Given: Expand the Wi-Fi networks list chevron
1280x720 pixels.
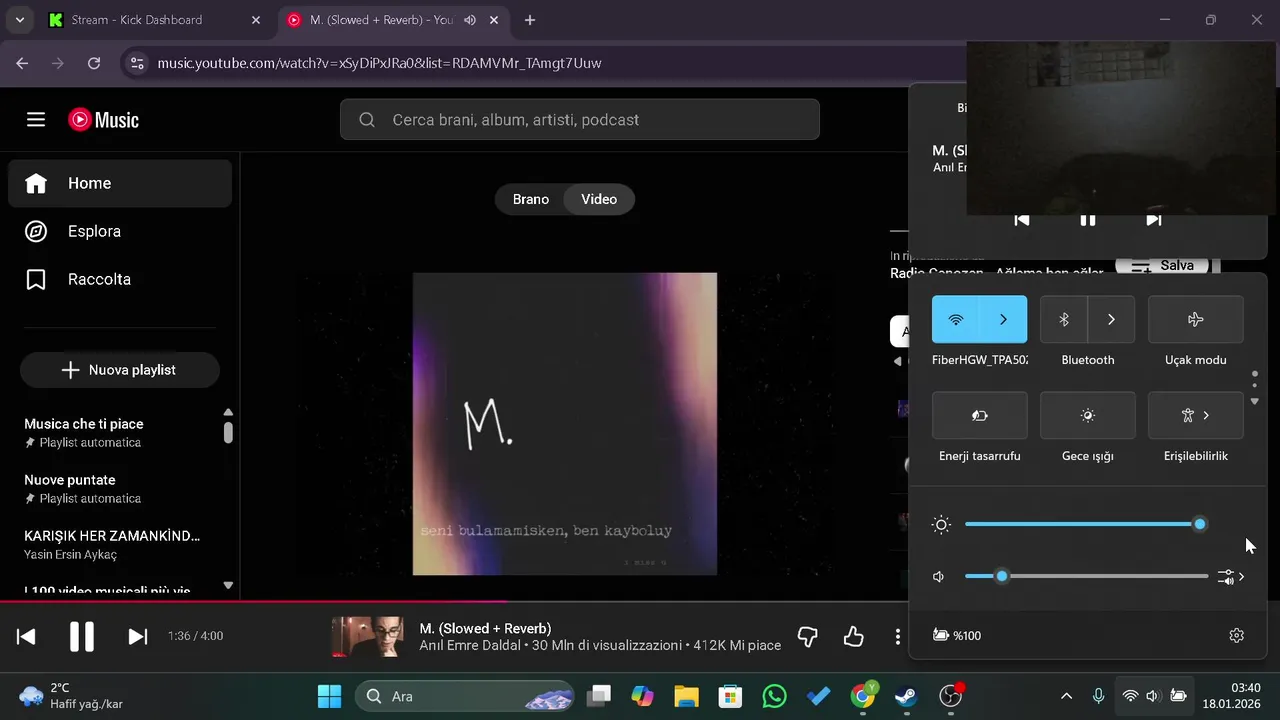Looking at the screenshot, I should [1003, 320].
